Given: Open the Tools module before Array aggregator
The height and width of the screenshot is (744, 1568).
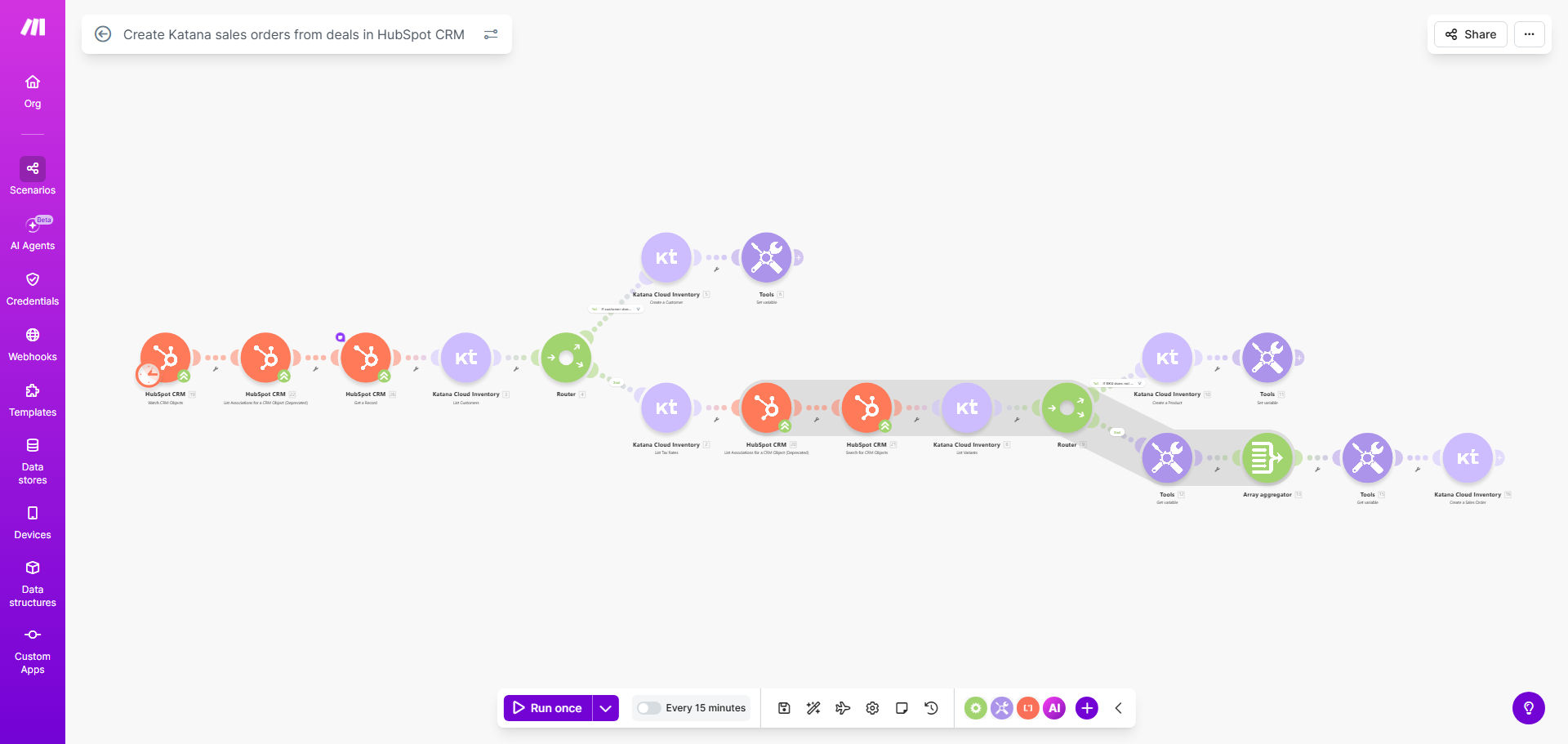Looking at the screenshot, I should click(x=1167, y=457).
